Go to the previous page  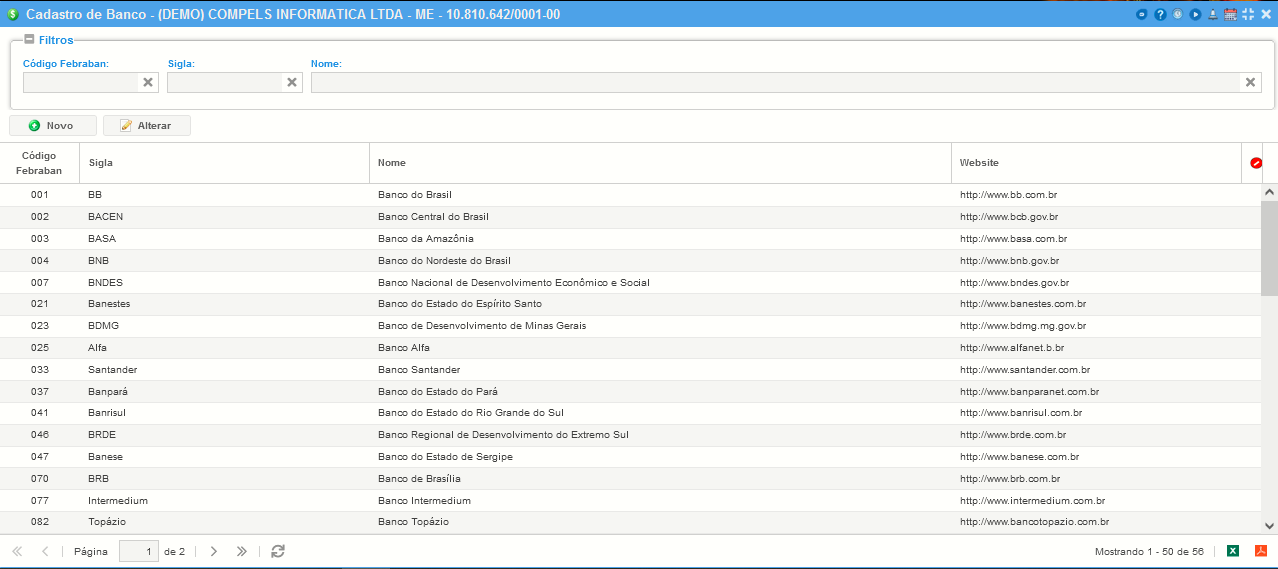pyautogui.click(x=45, y=551)
